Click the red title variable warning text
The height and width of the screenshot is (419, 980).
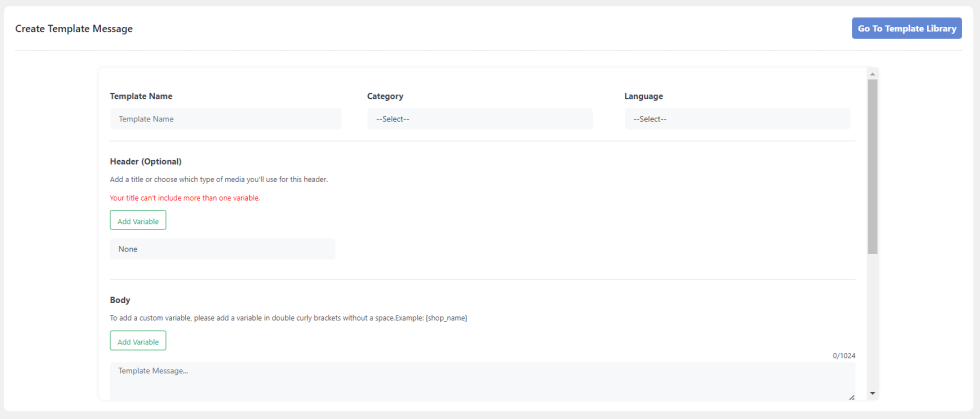(x=185, y=198)
